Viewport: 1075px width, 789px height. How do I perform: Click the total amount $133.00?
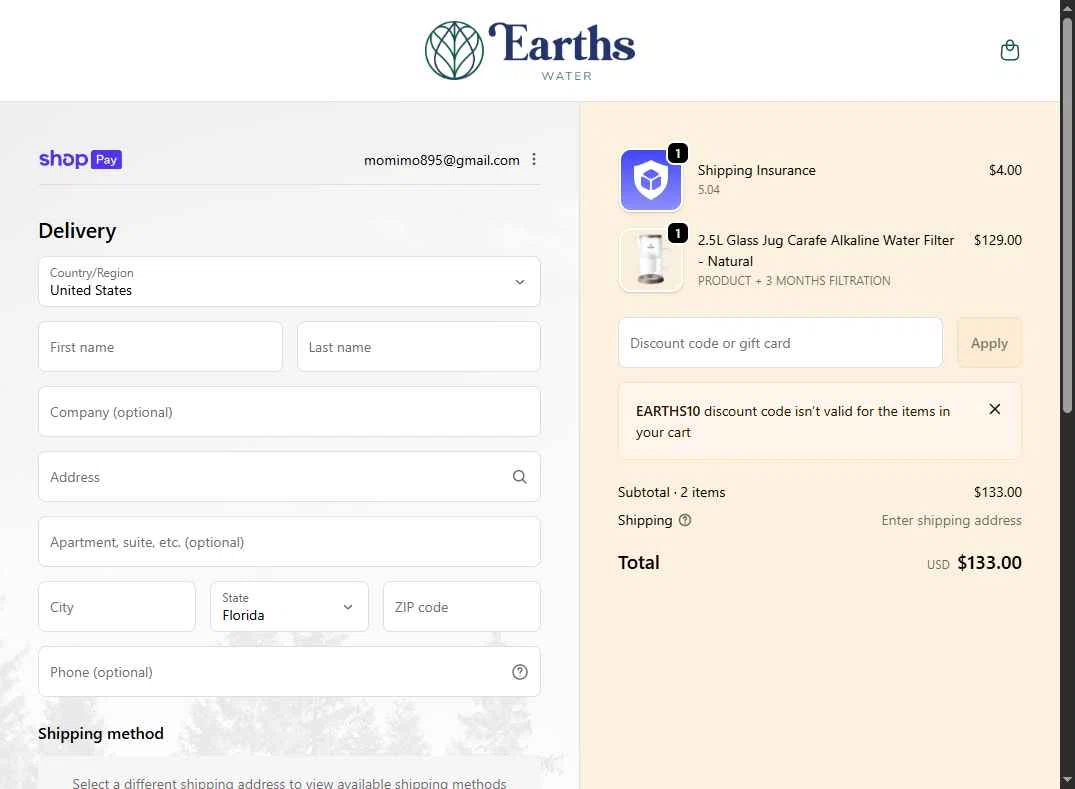point(989,563)
